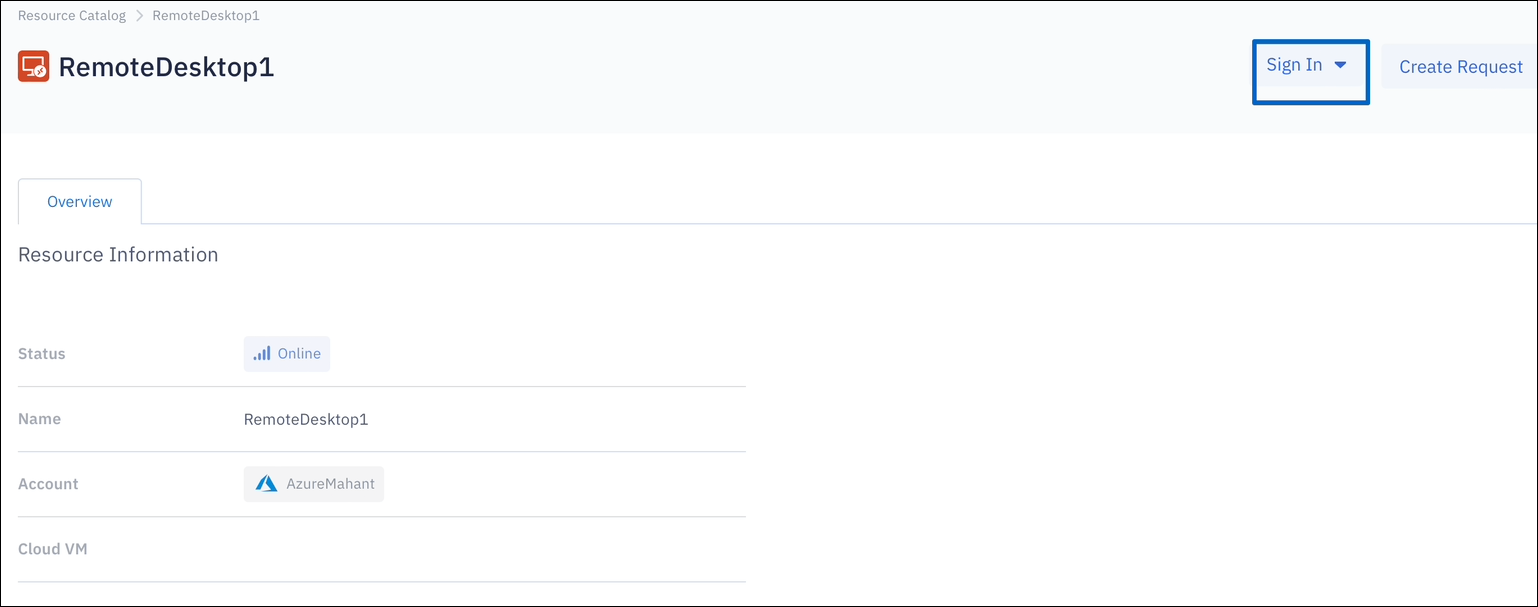Screen dimensions: 1538x607
Task: Click the orange remote desktop resource icon
Action: (33, 67)
